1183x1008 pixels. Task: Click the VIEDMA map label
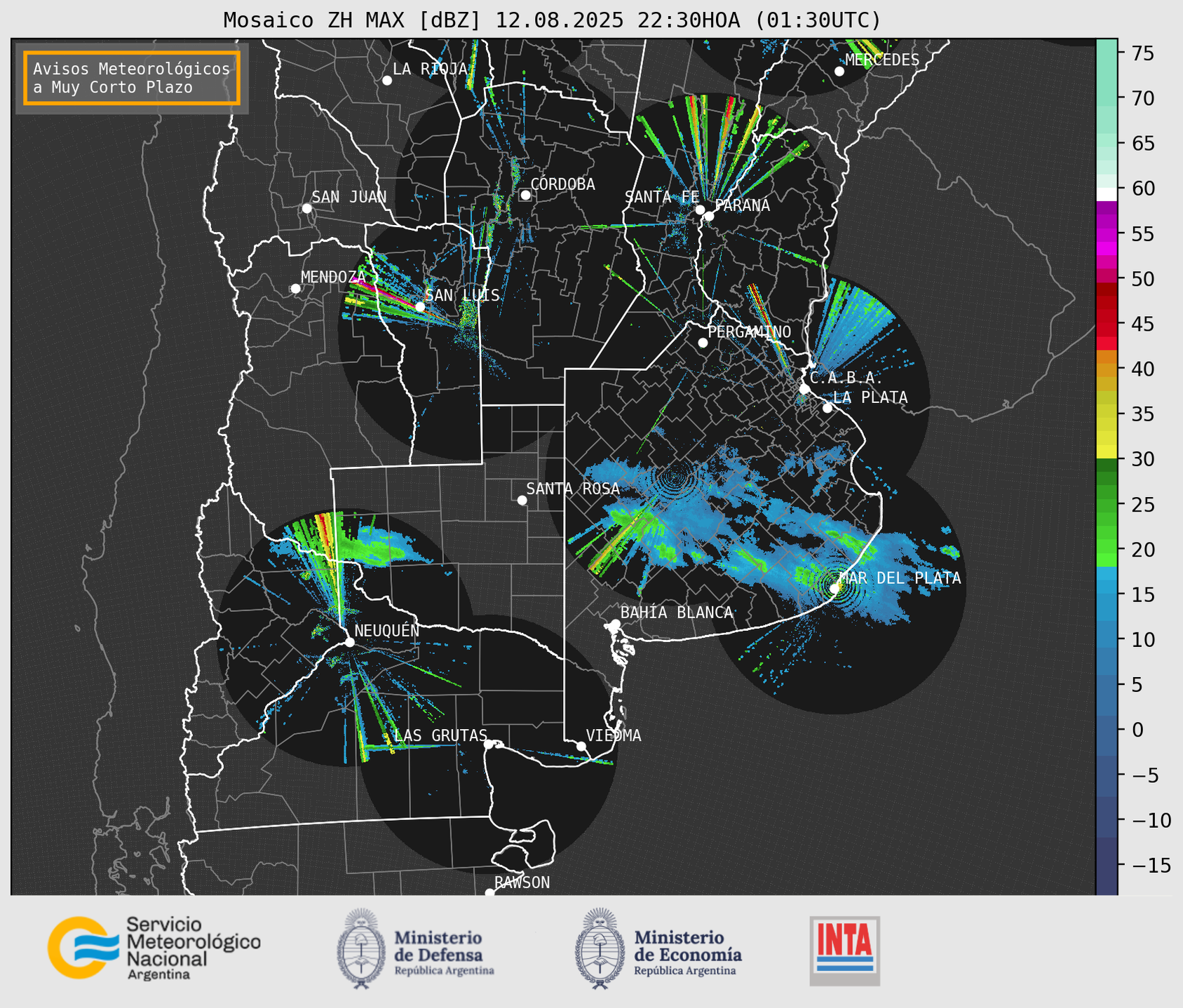click(614, 736)
